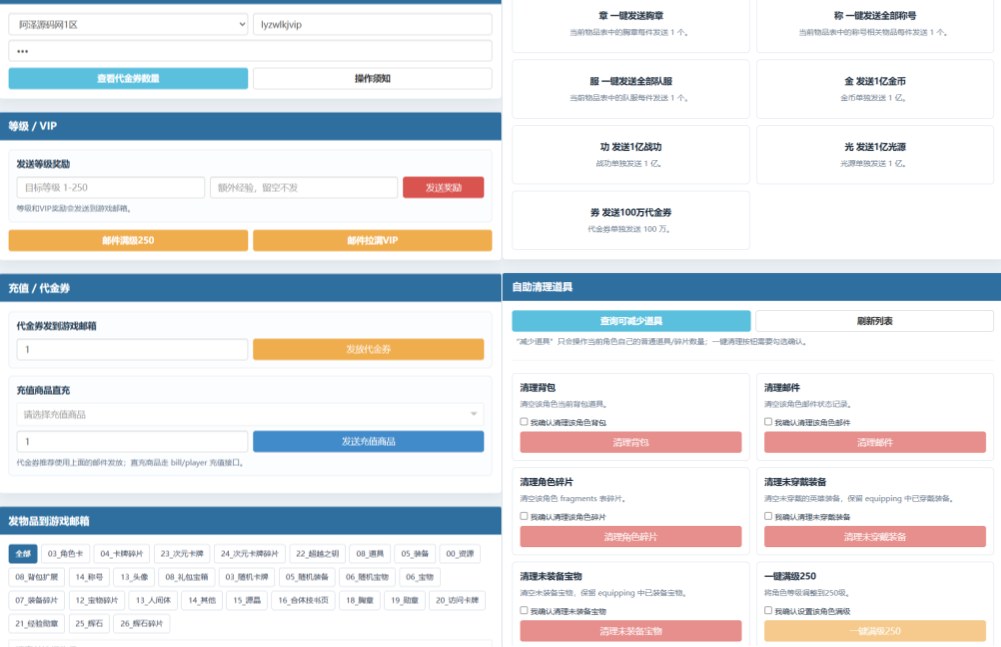Select the 03_随机卡牌 category tag
Viewport: 1001px width, 647px height.
pos(246,577)
